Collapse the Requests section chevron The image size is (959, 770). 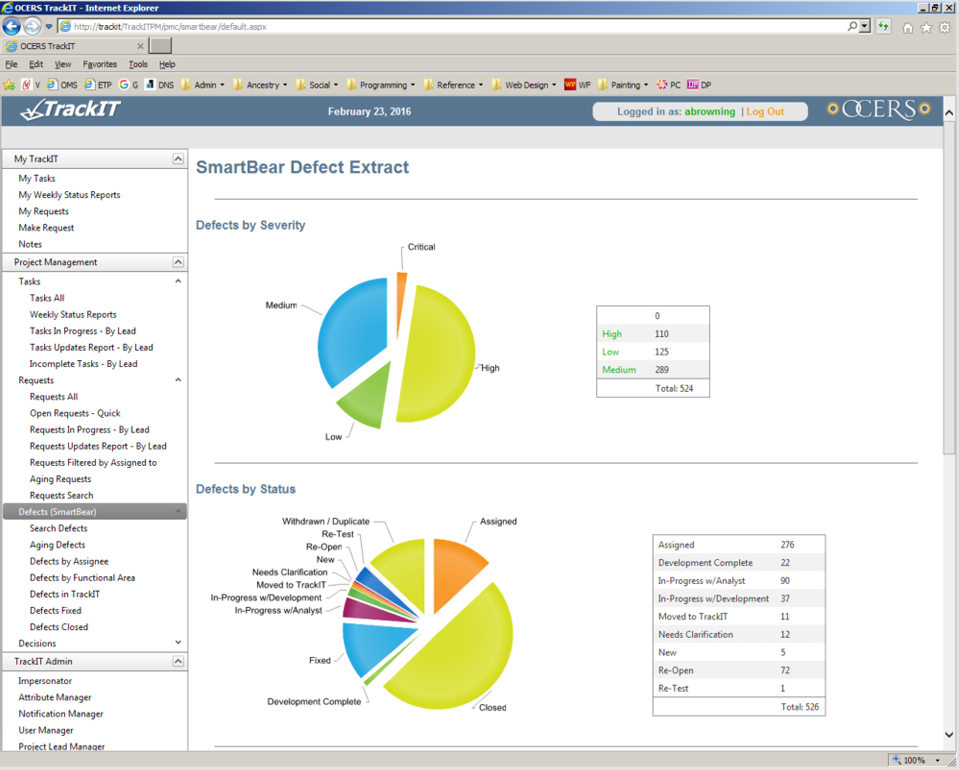click(x=178, y=380)
